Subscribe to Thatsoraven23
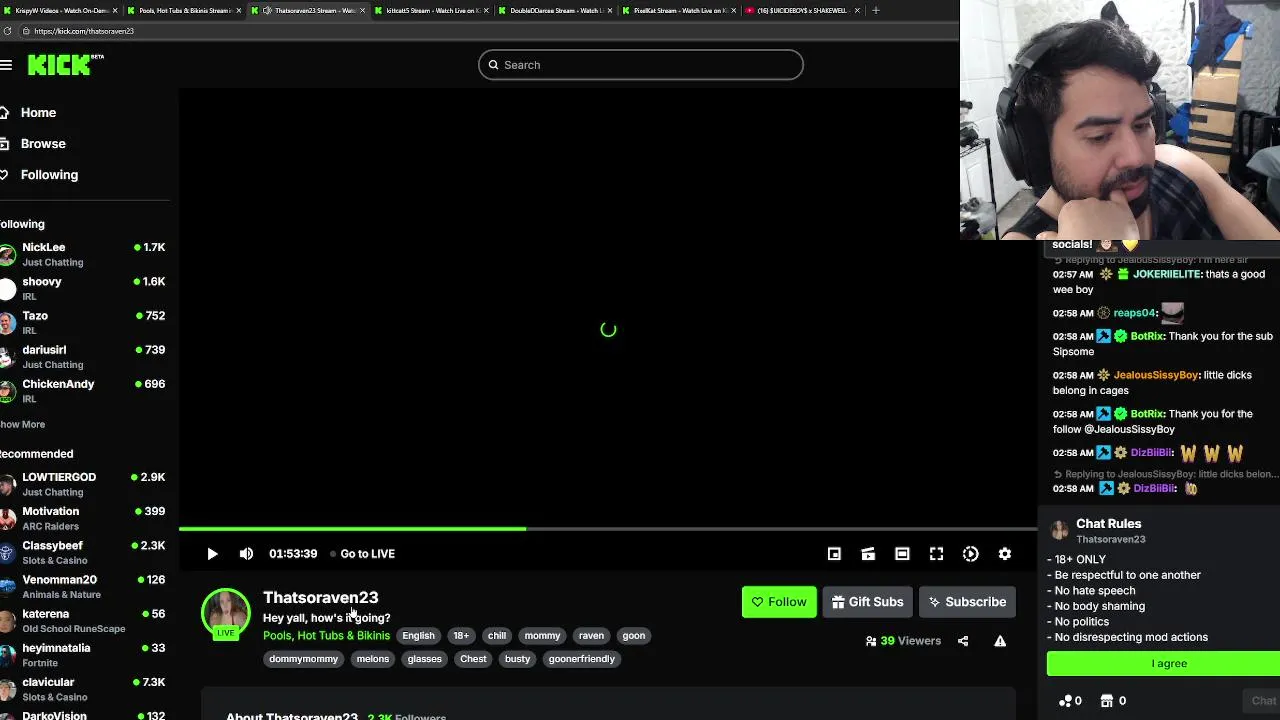This screenshot has width=1280, height=720. point(967,602)
